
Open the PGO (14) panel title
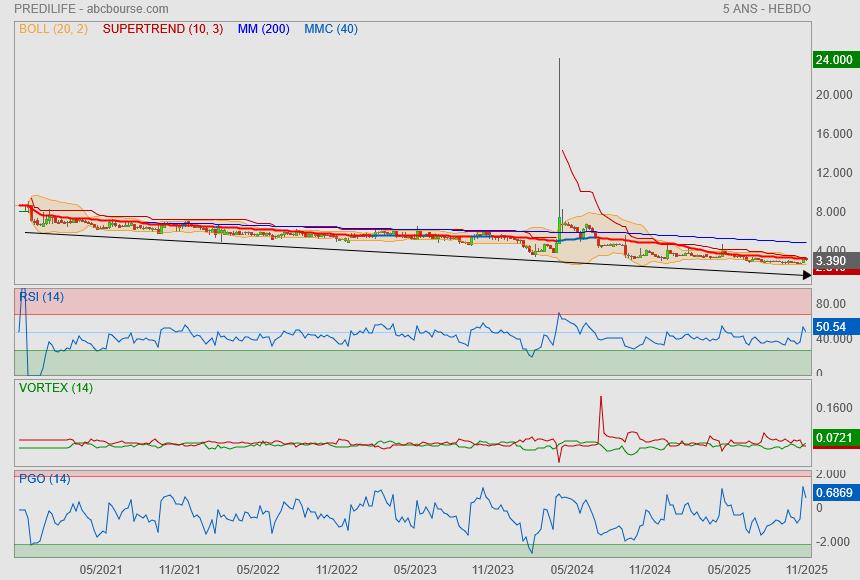44,479
